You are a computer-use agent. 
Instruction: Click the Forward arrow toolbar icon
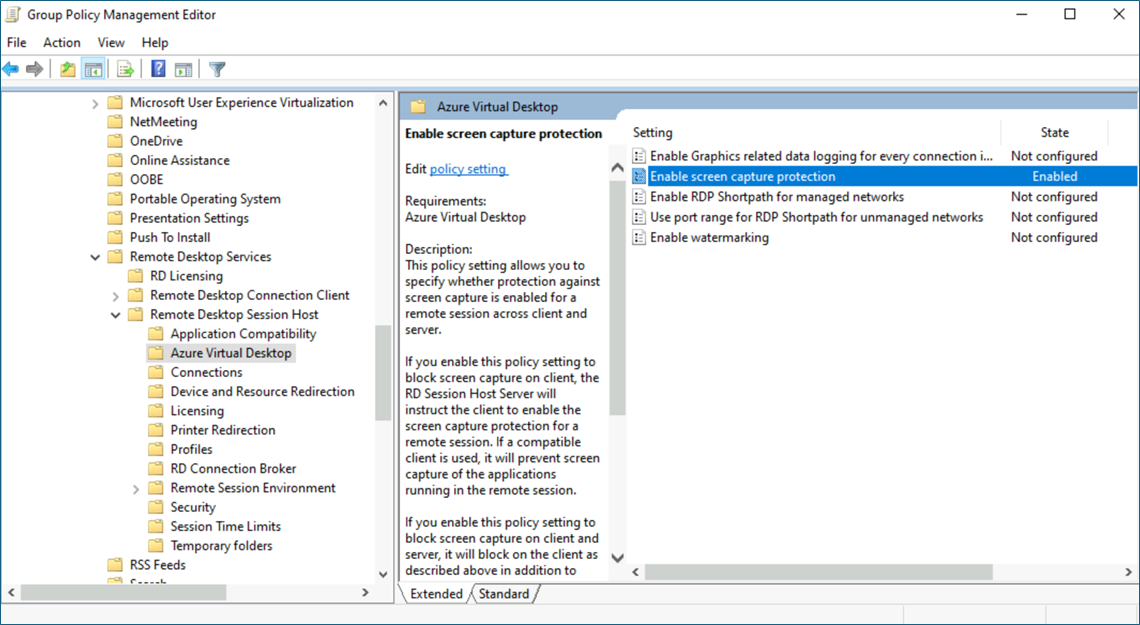[x=34, y=69]
